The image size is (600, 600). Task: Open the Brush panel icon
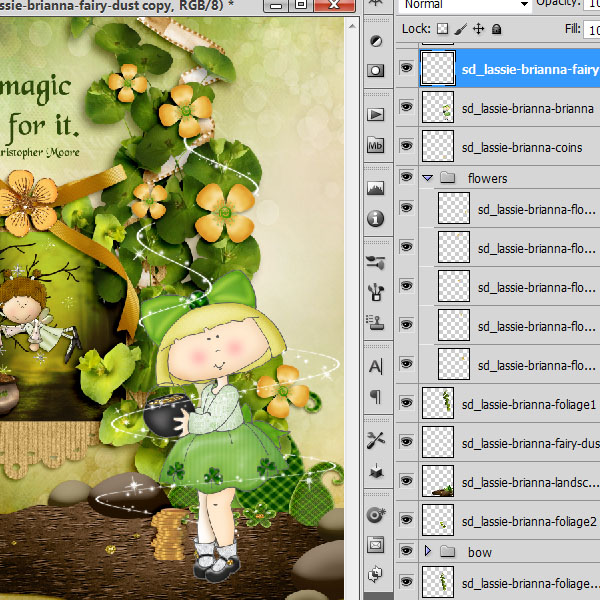(x=376, y=262)
